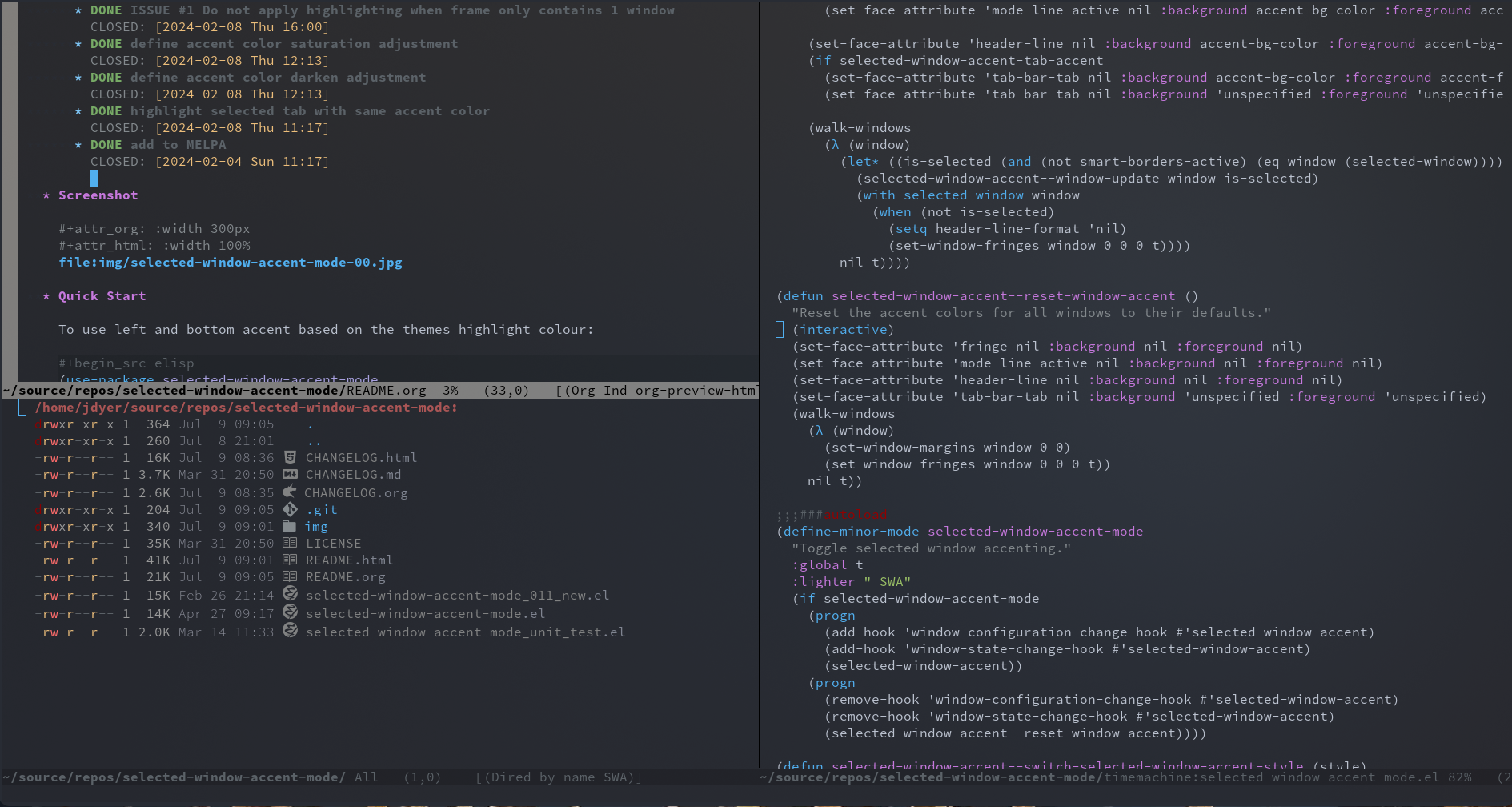Screen dimensions: 1512x807
Task: Click the '82%' indicator in right mode line
Action: click(x=1459, y=777)
